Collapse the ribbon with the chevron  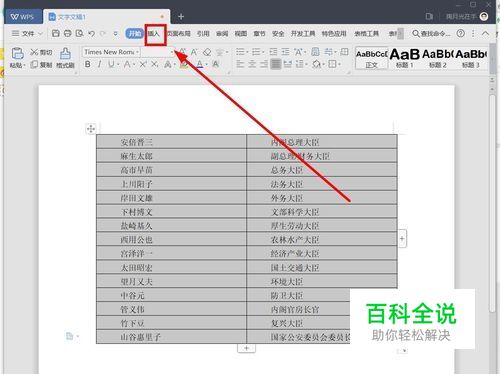click(485, 33)
